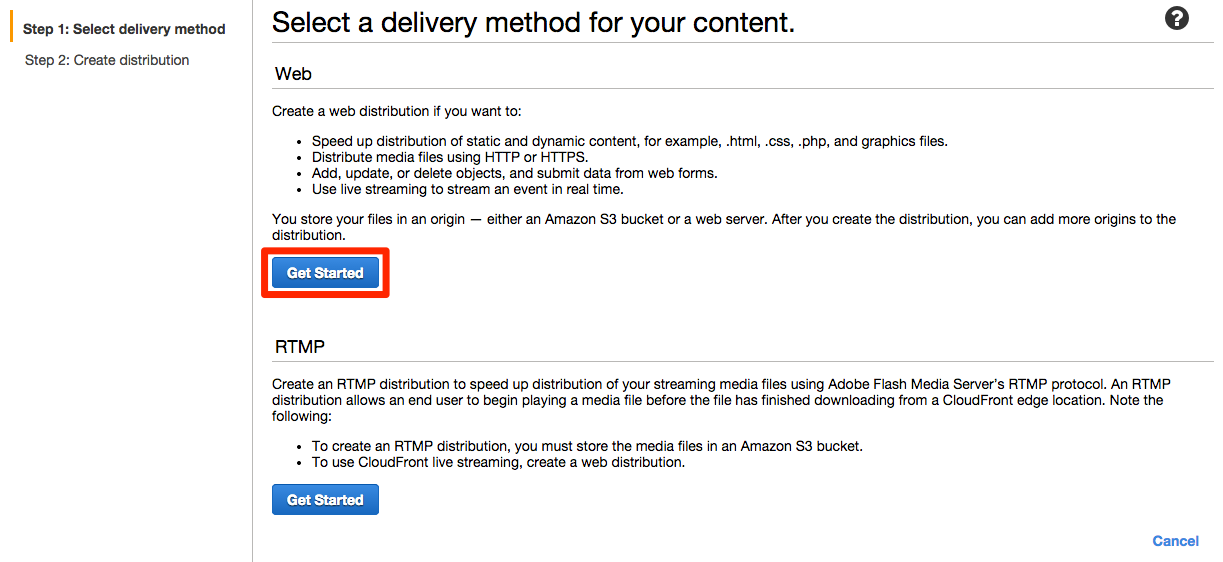Select Step 1: Select delivery method
Screen dimensions: 1223x562
point(124,29)
